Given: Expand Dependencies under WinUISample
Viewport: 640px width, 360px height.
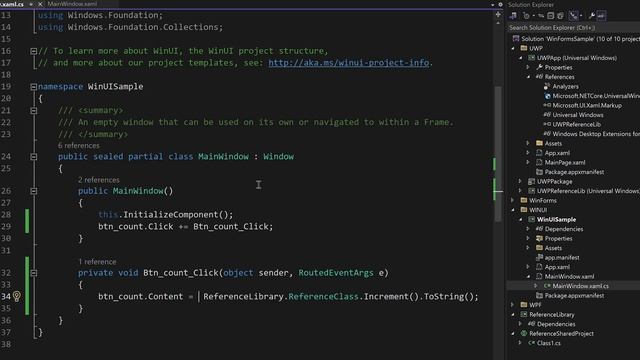Looking at the screenshot, I should [x=528, y=229].
